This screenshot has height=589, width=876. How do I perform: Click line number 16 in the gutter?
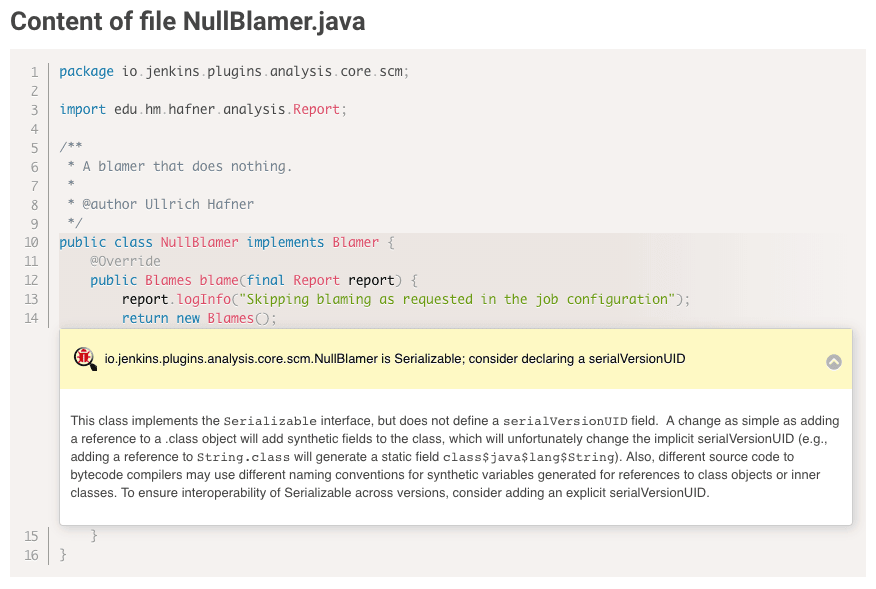[x=31, y=554]
